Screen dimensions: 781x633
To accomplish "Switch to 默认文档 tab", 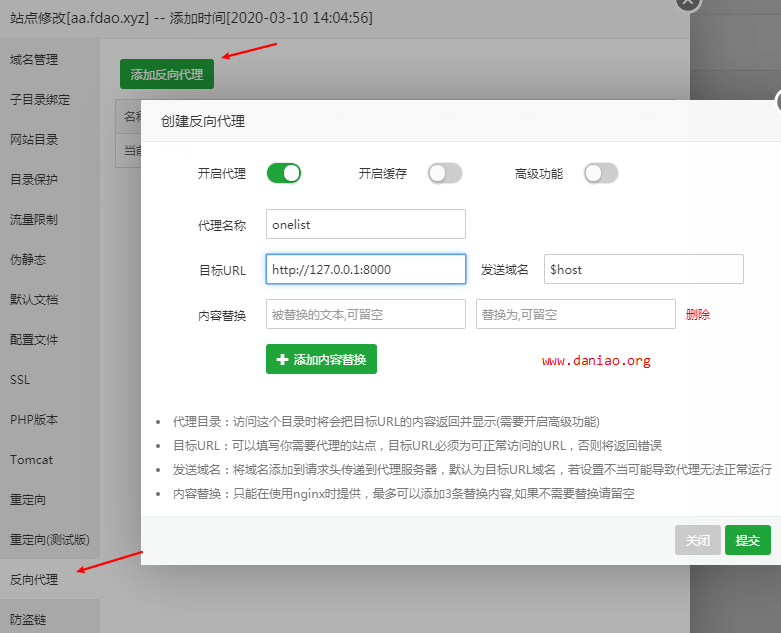I will click(x=50, y=299).
